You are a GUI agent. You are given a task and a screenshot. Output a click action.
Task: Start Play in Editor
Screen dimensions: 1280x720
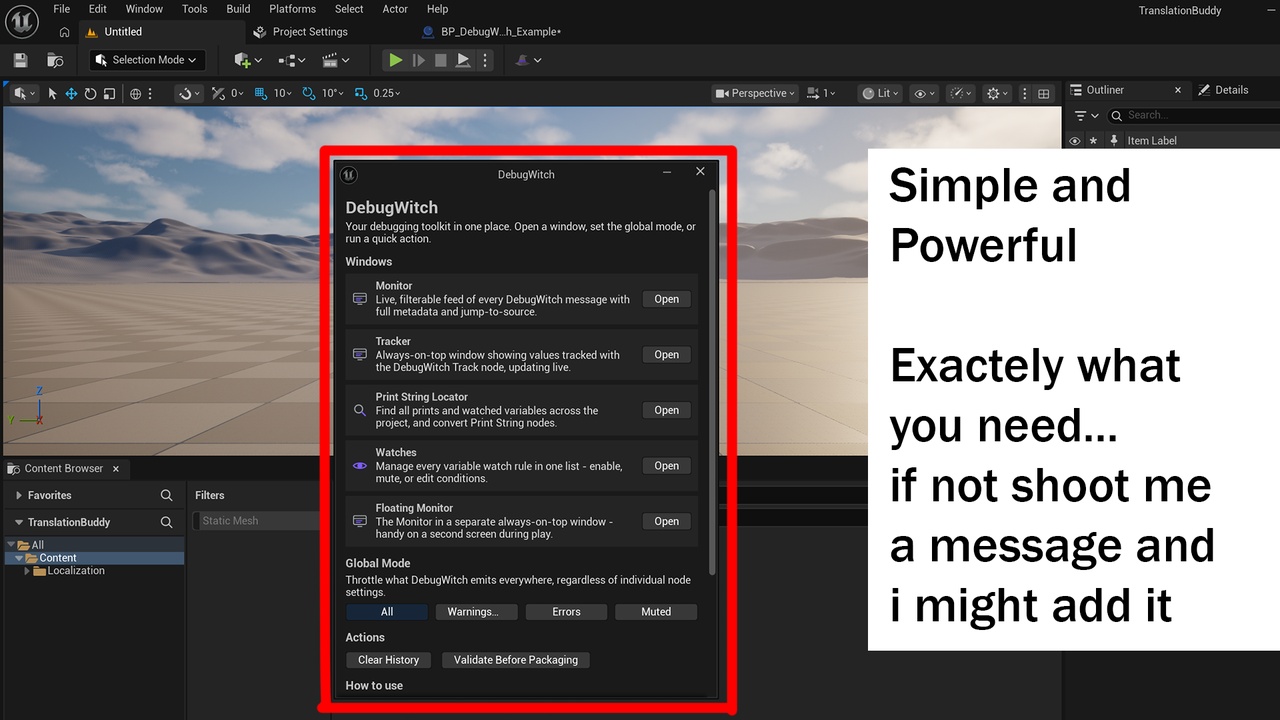[x=396, y=60]
